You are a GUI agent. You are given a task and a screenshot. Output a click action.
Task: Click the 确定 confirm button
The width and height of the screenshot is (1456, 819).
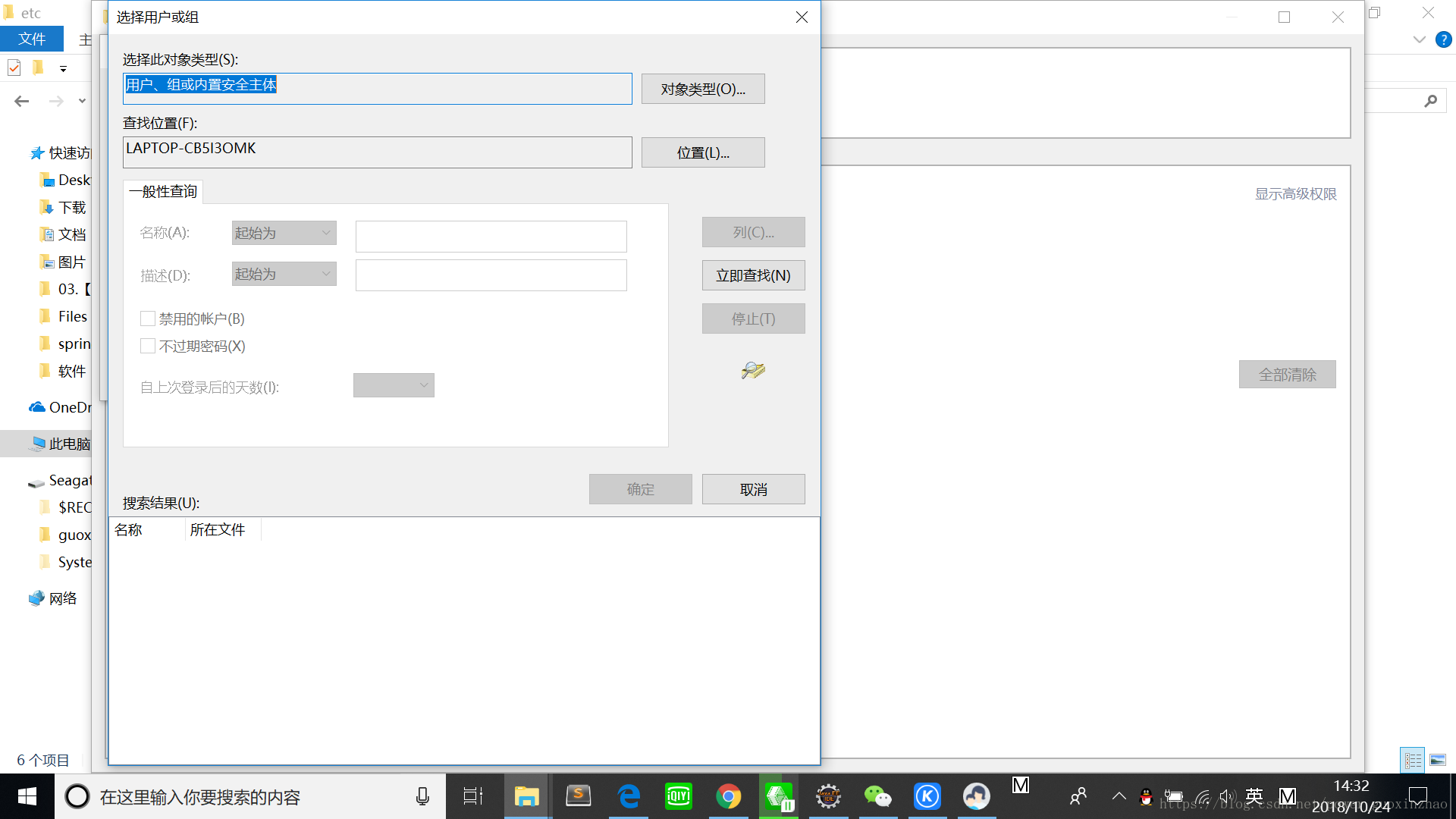pos(640,489)
